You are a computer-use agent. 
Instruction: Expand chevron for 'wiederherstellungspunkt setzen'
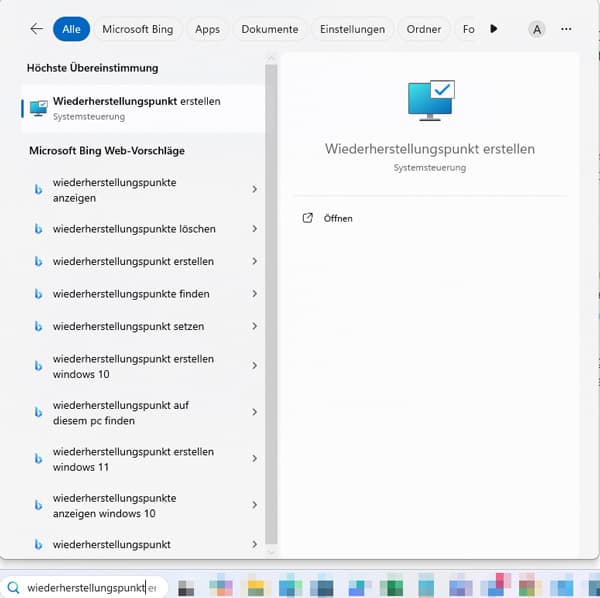click(255, 326)
